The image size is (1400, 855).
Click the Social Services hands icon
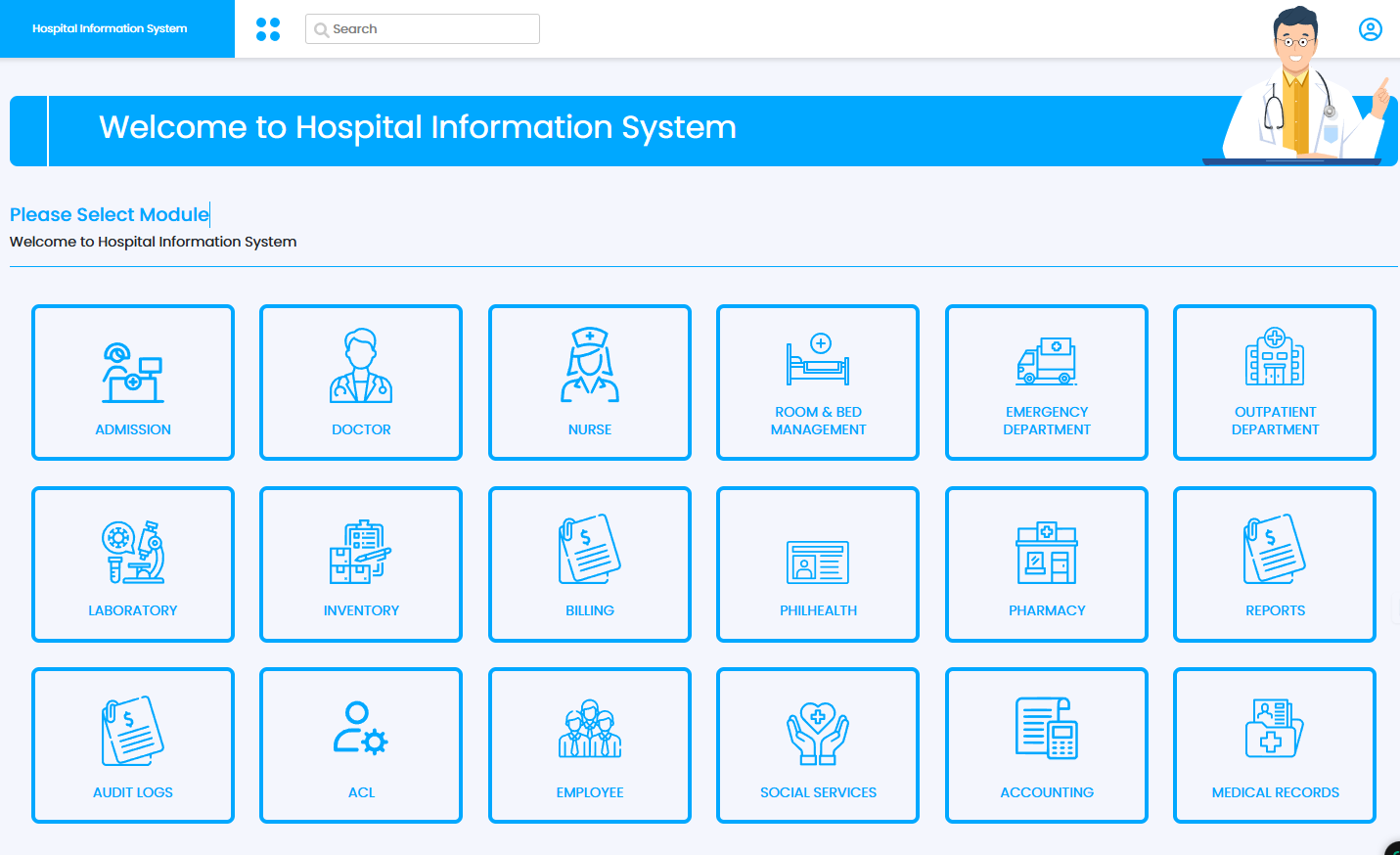818,734
